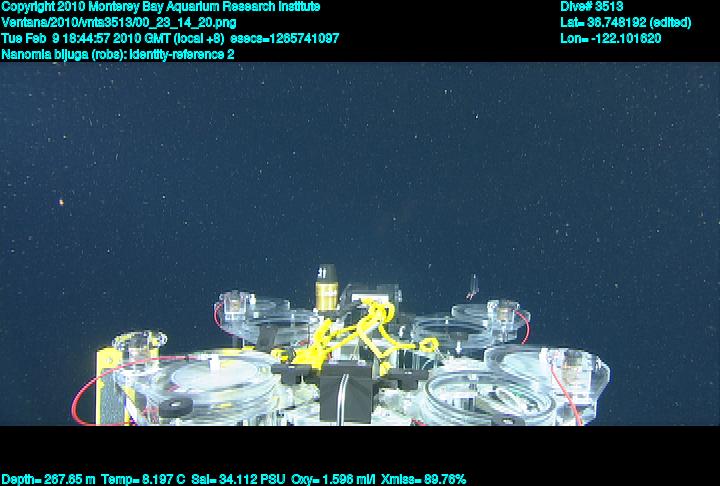Click the copyright Monterey Bay Aquarium text
This screenshot has width=720, height=486.
coord(161,6)
